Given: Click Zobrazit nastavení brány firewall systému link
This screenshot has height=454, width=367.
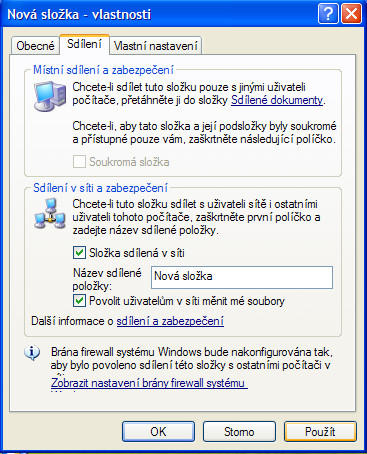Looking at the screenshot, I should point(149,383).
